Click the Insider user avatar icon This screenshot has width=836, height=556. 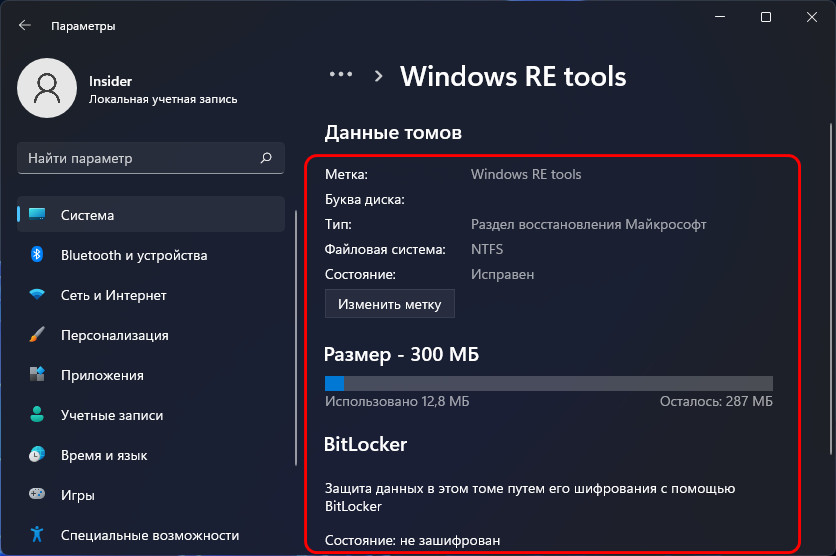(47, 88)
